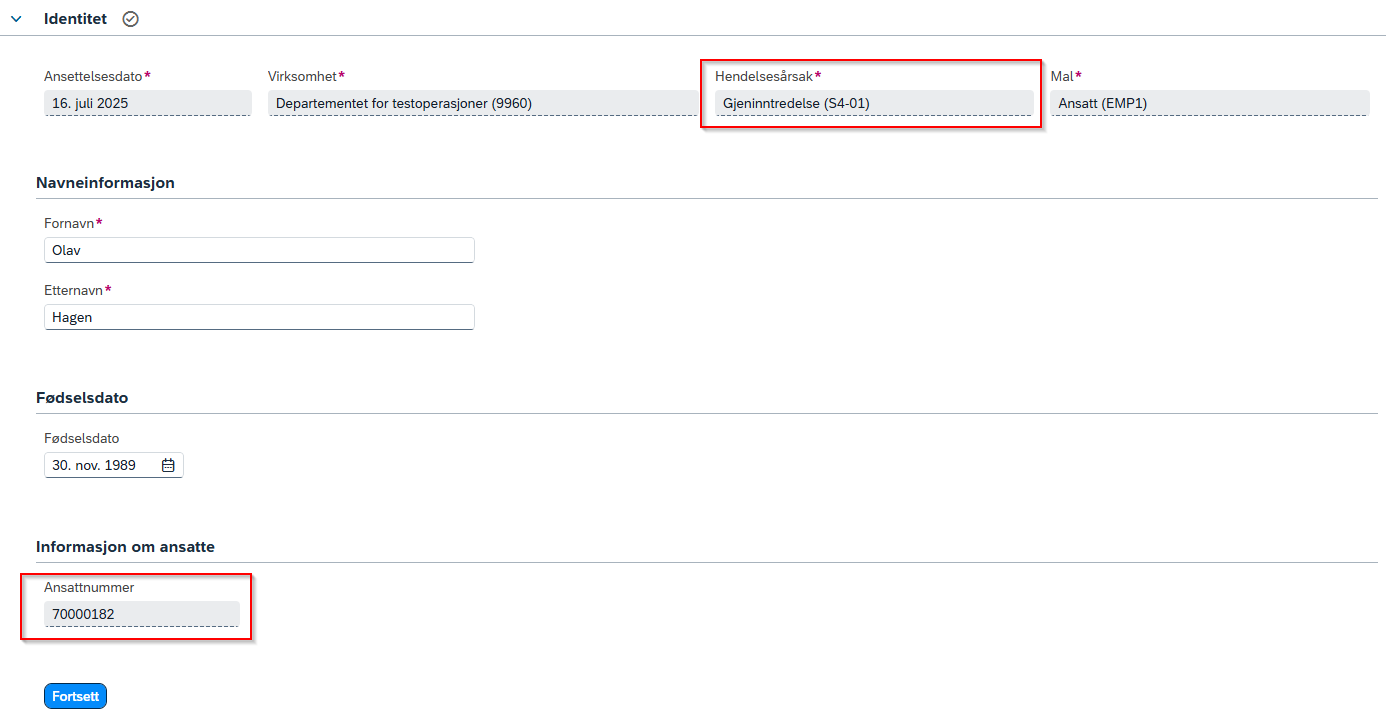Click the Mal label
Image resolution: width=1386 pixels, height=720 pixels.
tap(1062, 76)
